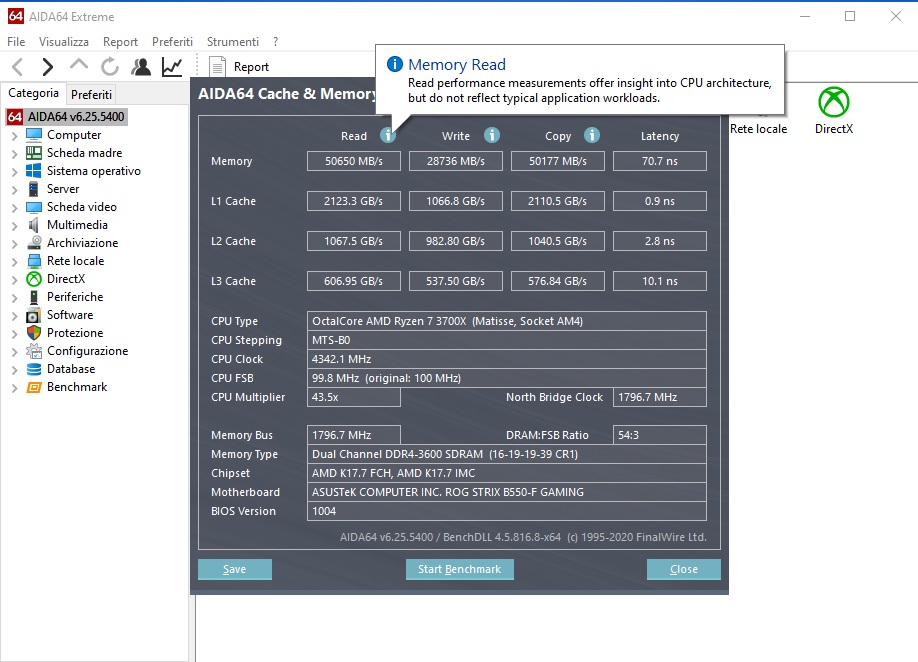Click the Memory Latency value 70.7 ns
The image size is (918, 662).
pos(660,161)
